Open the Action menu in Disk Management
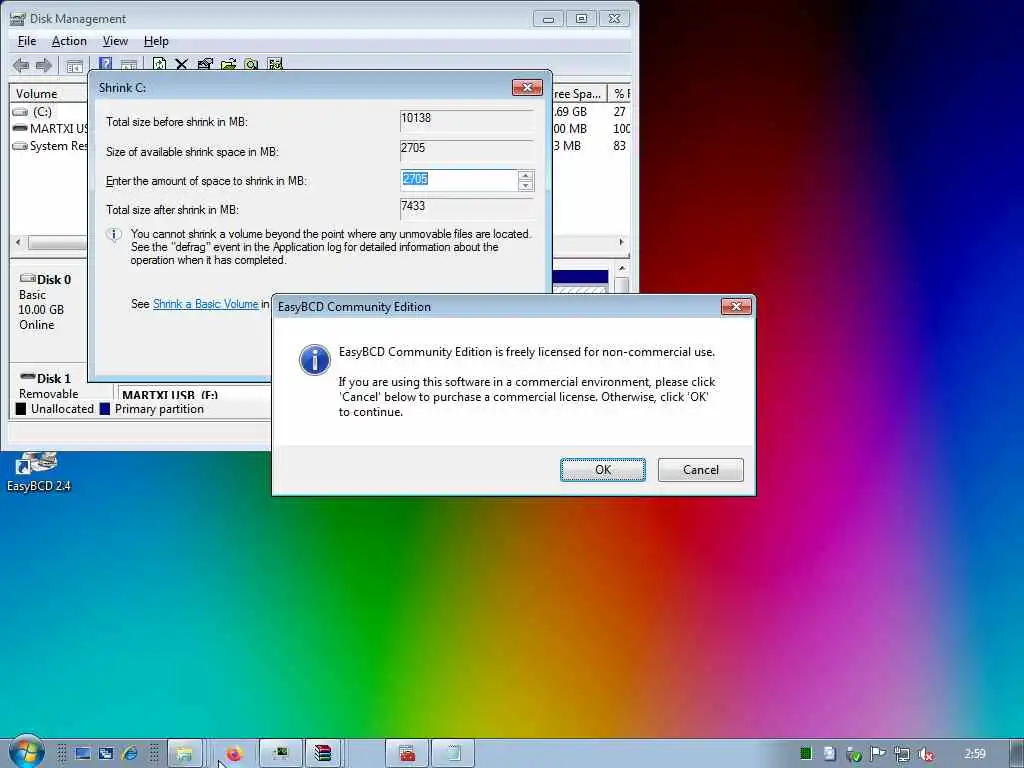The height and width of the screenshot is (768, 1024). pyautogui.click(x=69, y=41)
